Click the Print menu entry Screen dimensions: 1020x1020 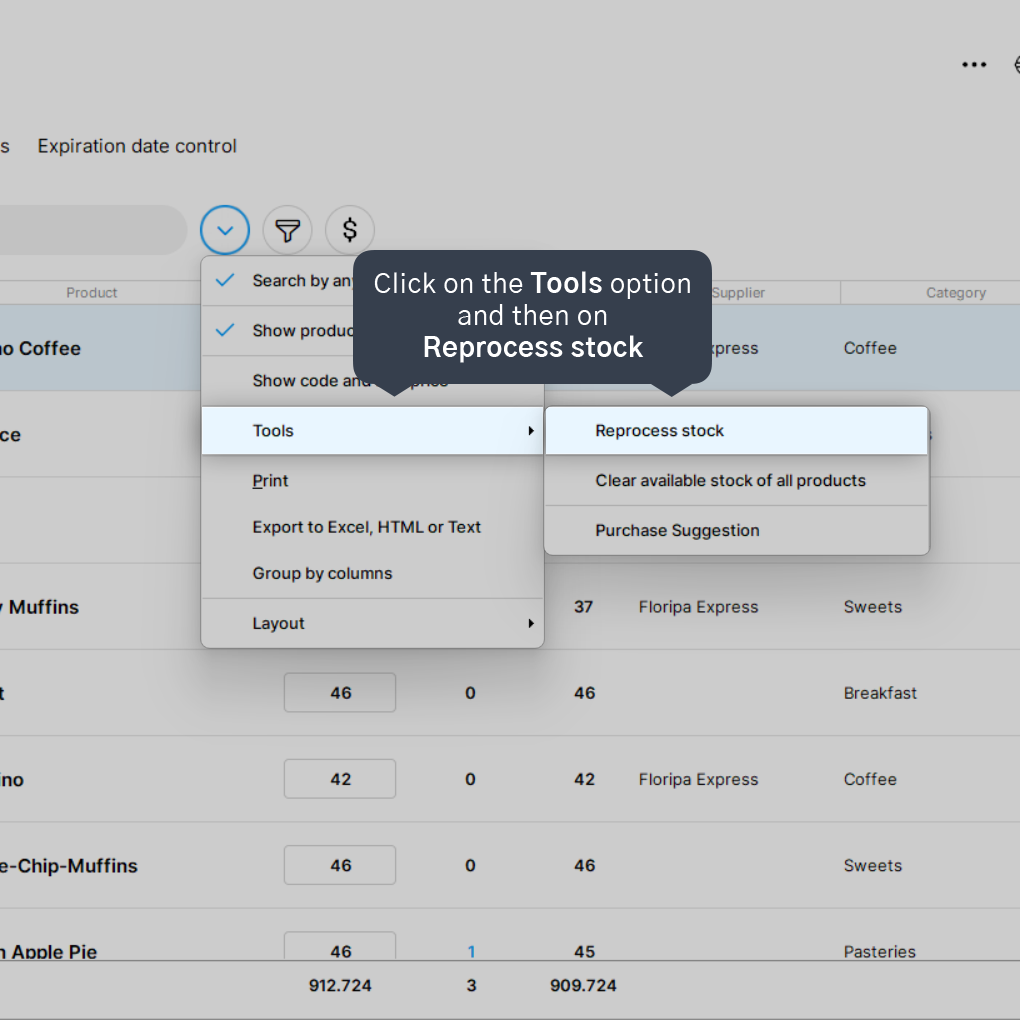372,481
